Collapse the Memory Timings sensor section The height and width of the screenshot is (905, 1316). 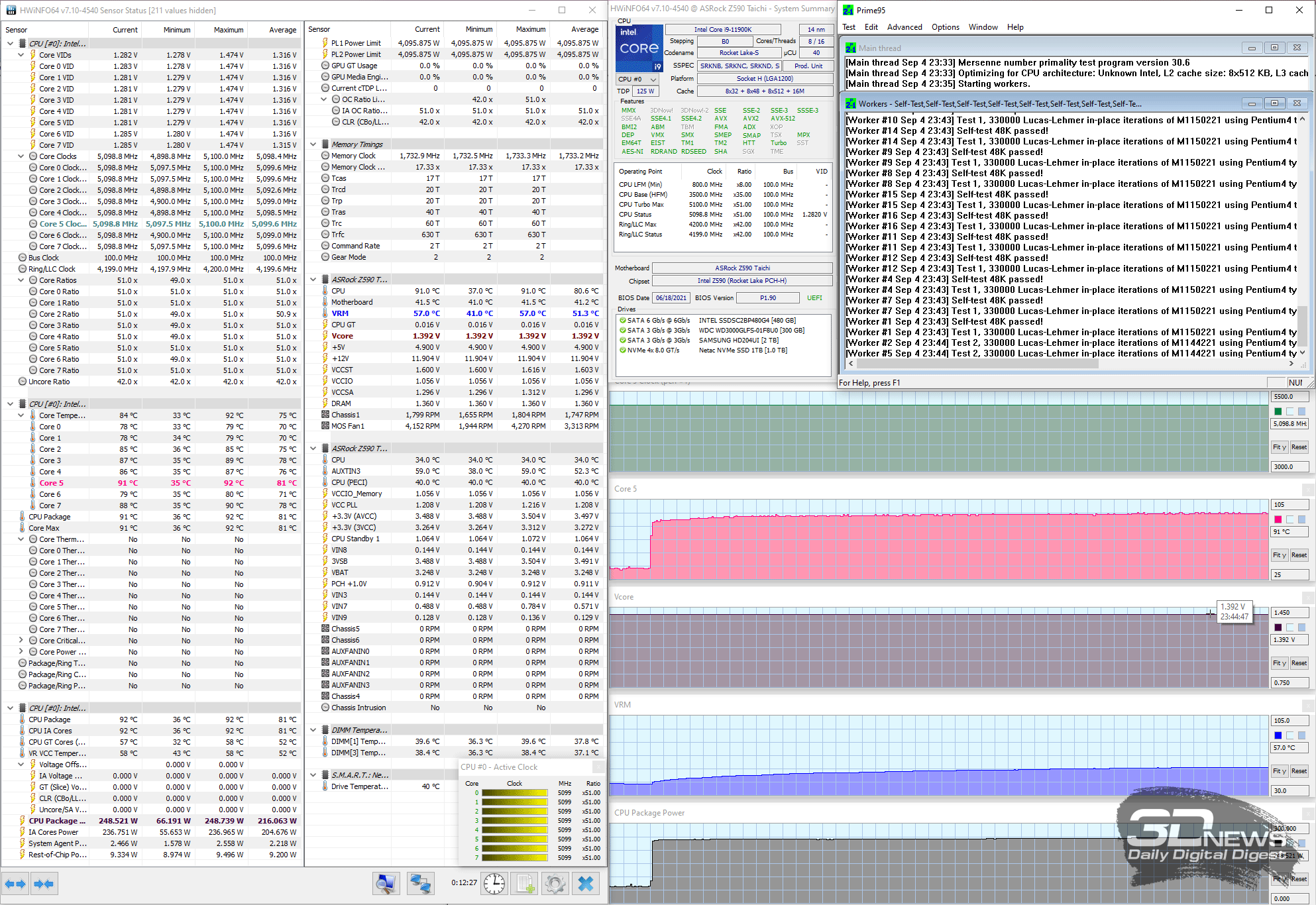click(x=313, y=144)
